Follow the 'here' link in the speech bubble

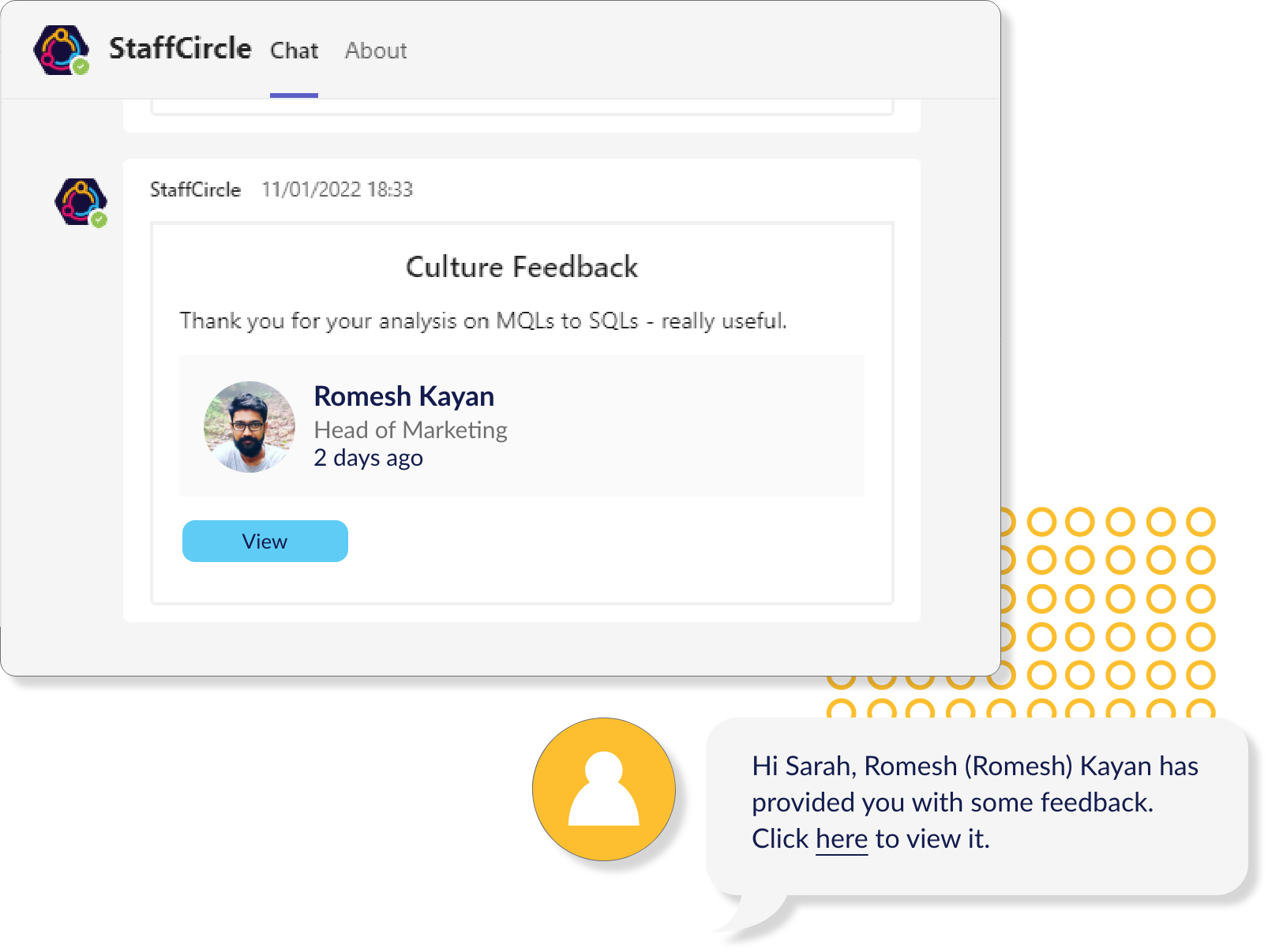pos(842,839)
